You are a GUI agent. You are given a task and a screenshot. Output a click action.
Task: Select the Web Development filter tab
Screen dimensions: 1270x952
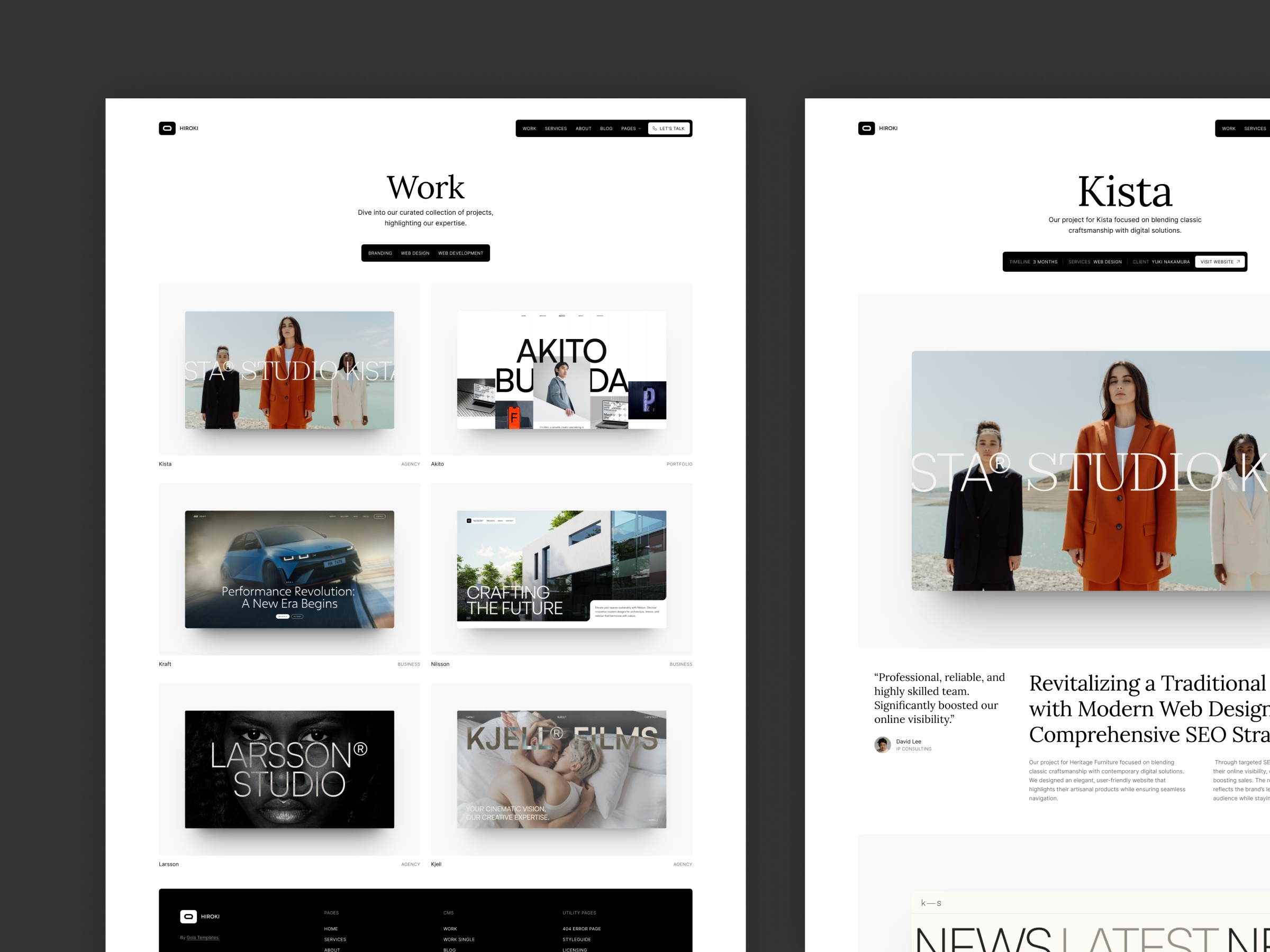[460, 253]
